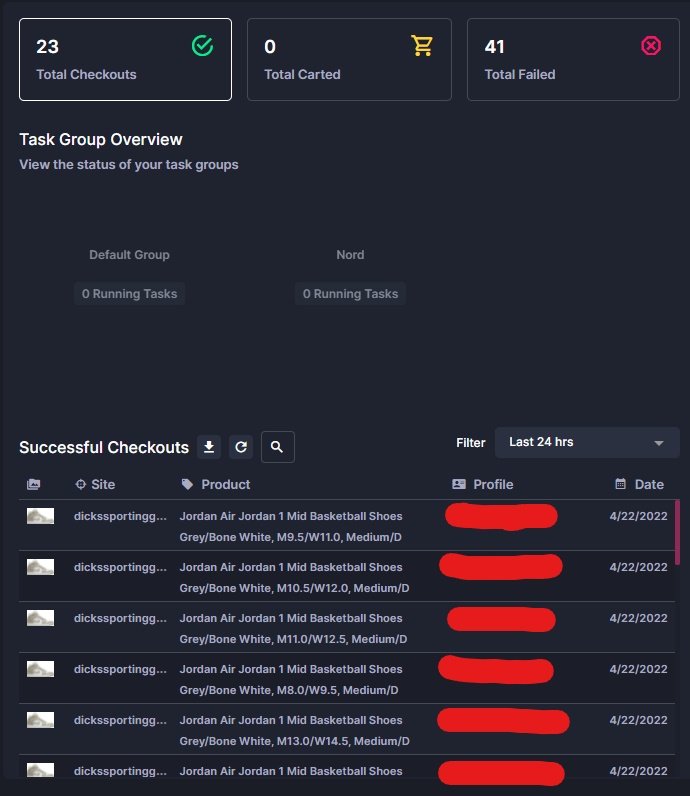This screenshot has height=796, width=690.
Task: Click product text 'Grey/Bone White, M9.5/W11.0, Medium/D'
Action: pos(290,537)
